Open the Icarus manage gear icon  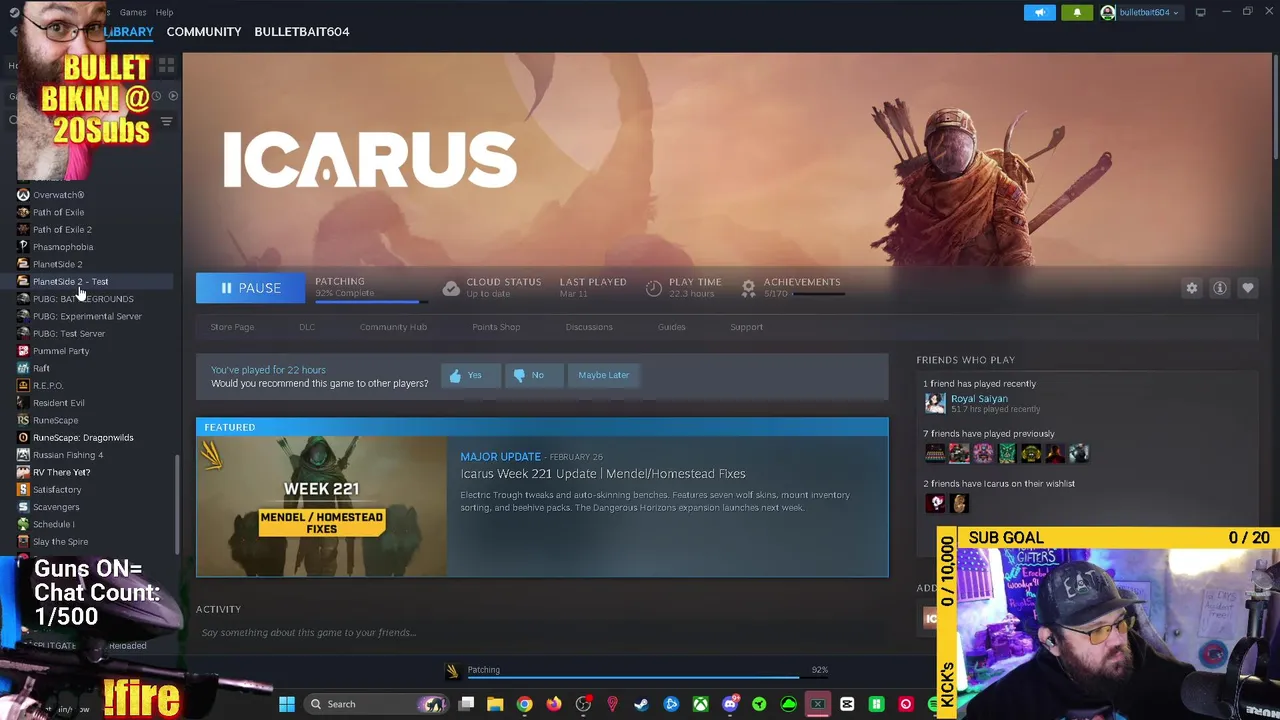tap(1192, 288)
